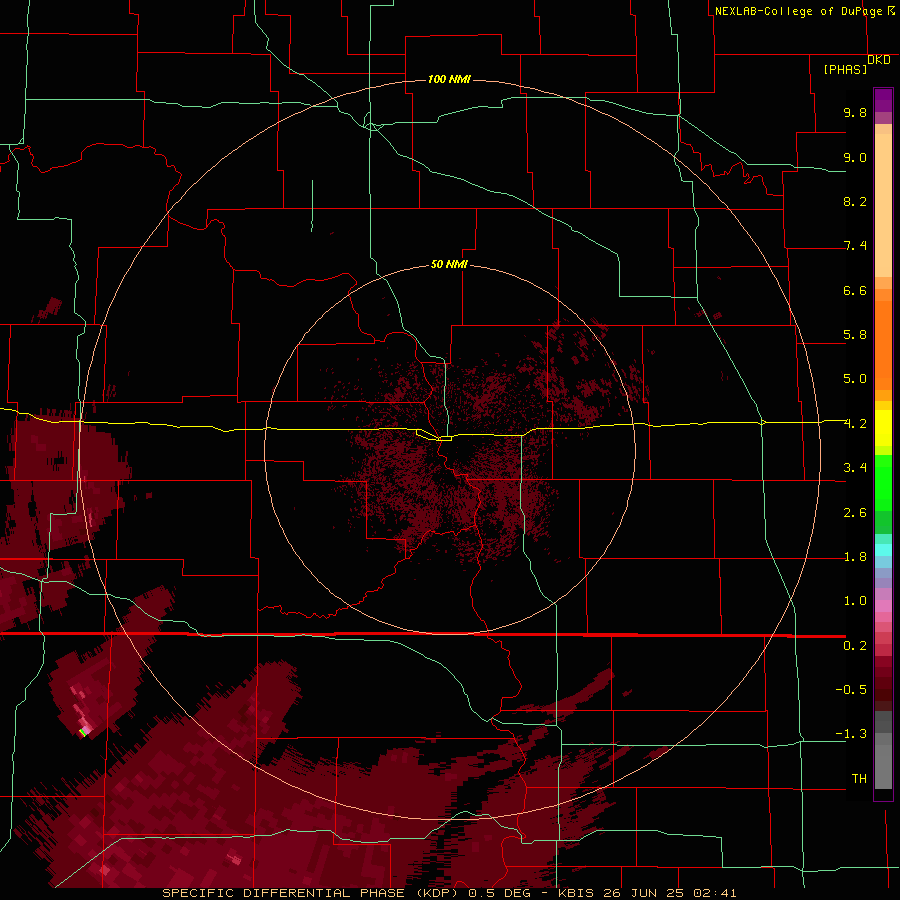
Task: Pick the cyan segment of the color bar
Action: click(883, 550)
